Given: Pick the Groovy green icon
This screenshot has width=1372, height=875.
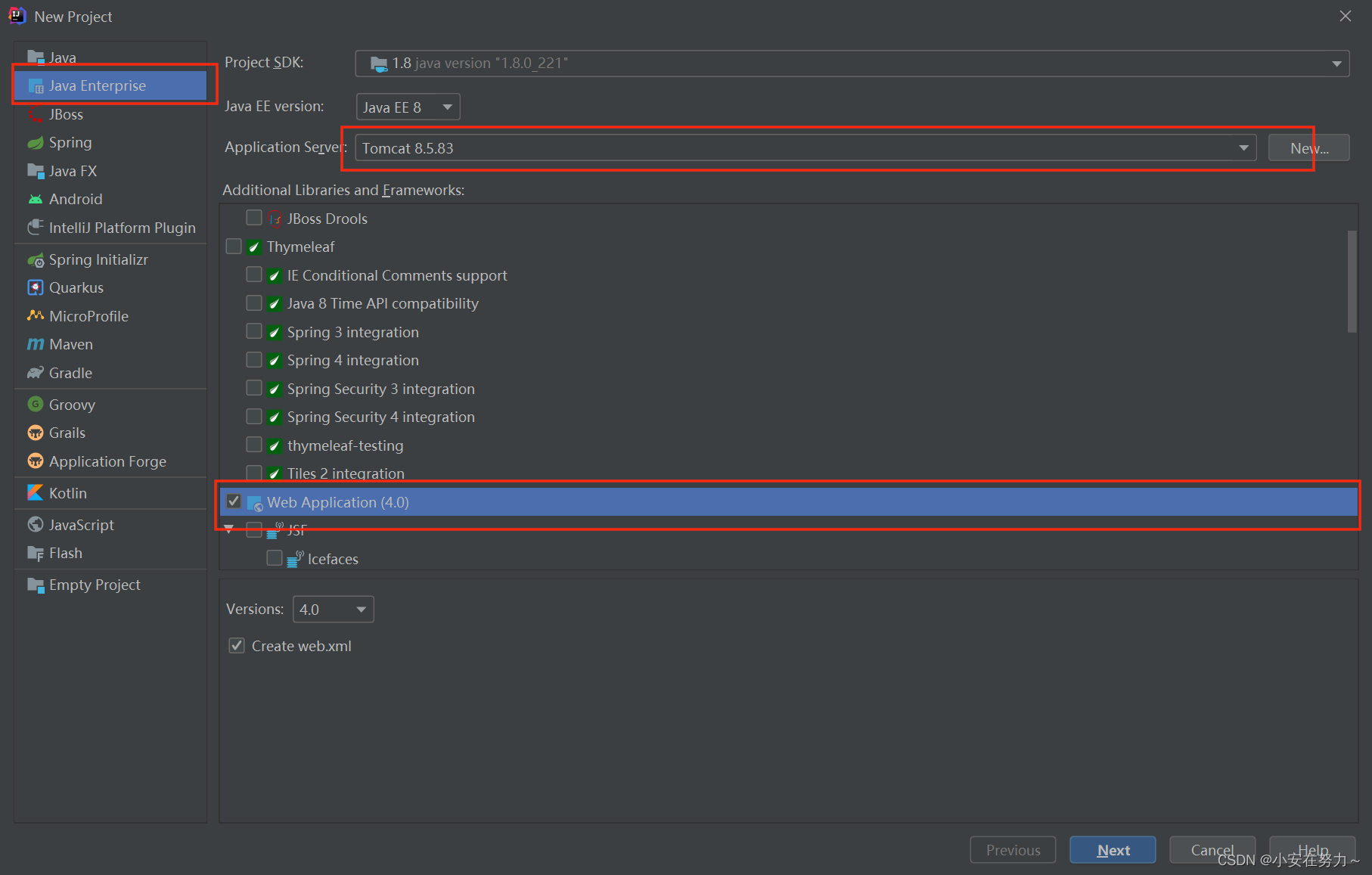Looking at the screenshot, I should (36, 405).
